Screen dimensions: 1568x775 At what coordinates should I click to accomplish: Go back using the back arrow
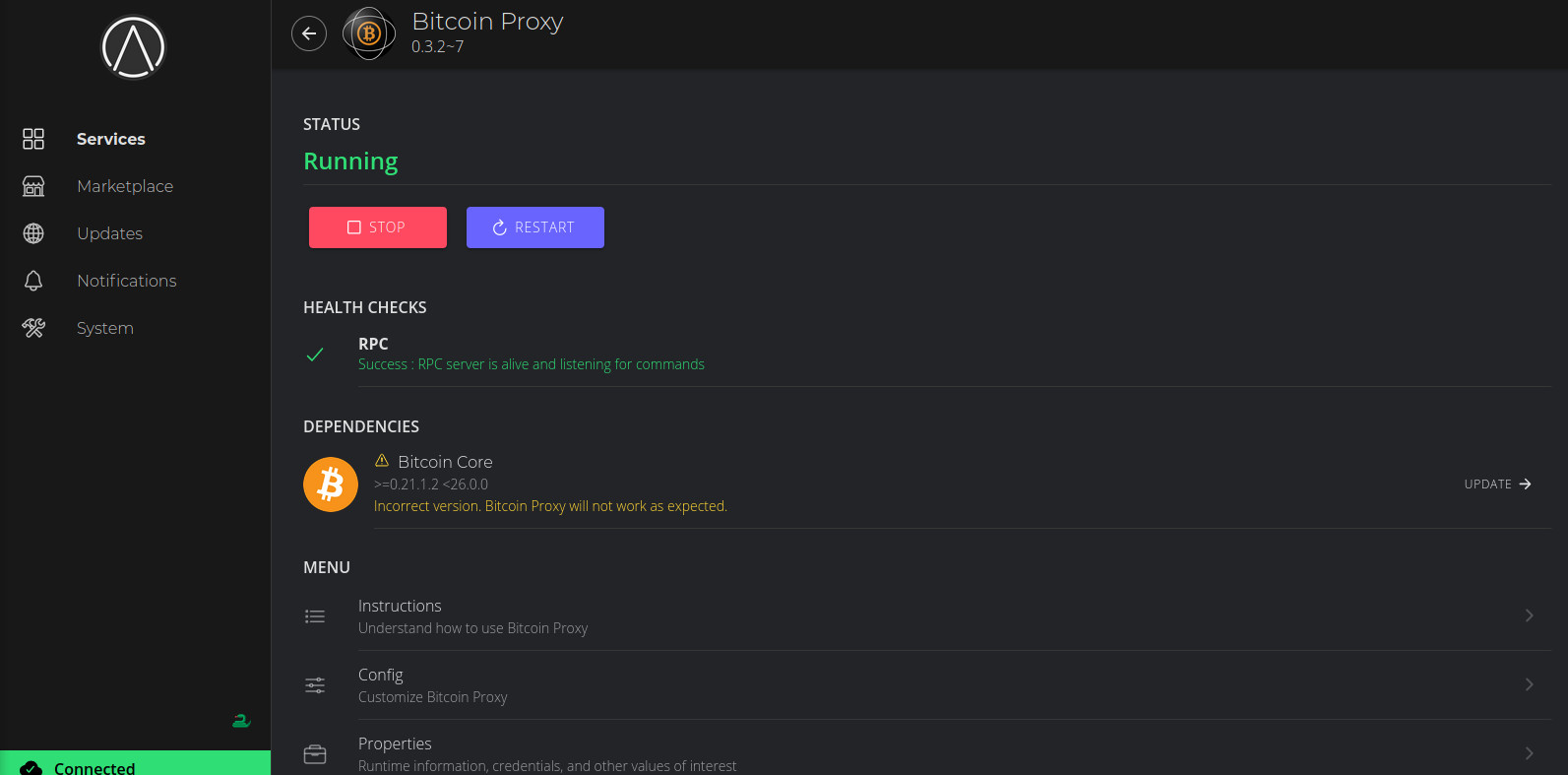309,33
